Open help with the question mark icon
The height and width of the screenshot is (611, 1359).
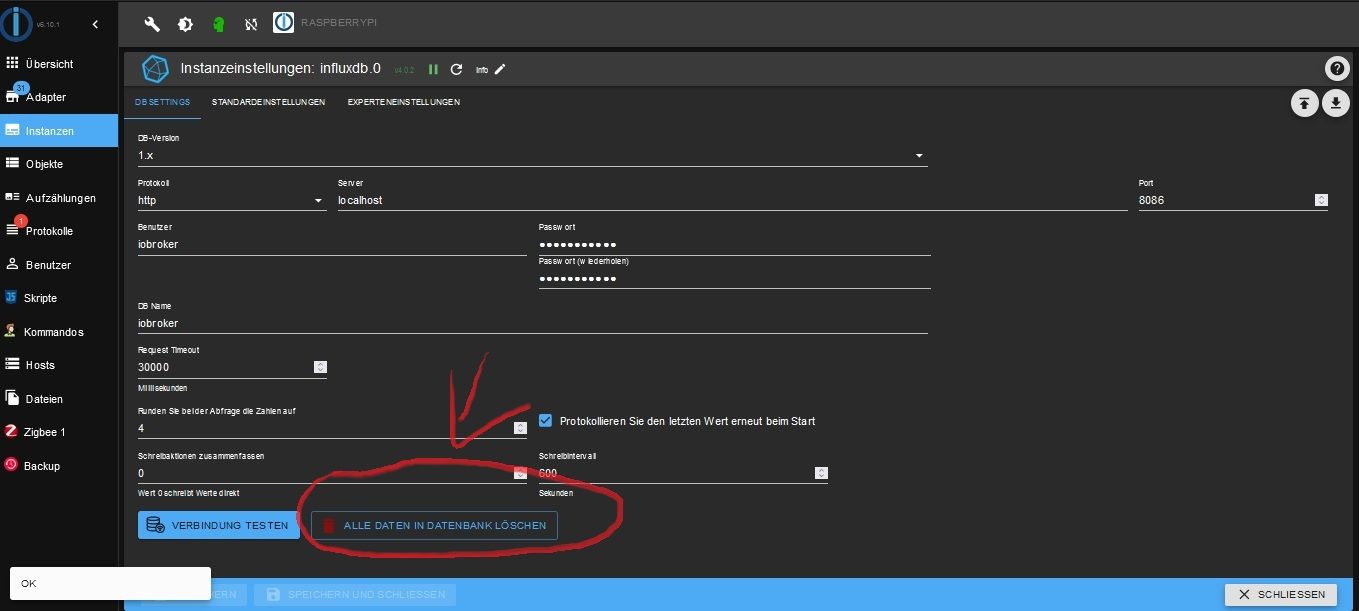coord(1336,69)
